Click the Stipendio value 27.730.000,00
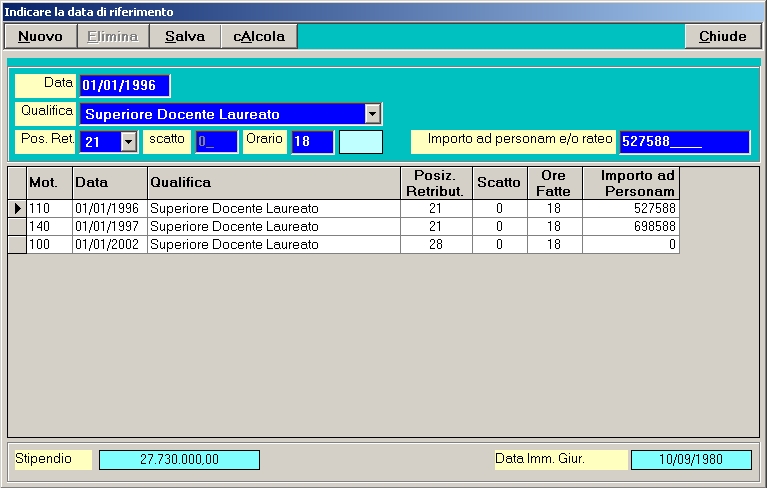Image resolution: width=767 pixels, height=488 pixels. (180, 460)
